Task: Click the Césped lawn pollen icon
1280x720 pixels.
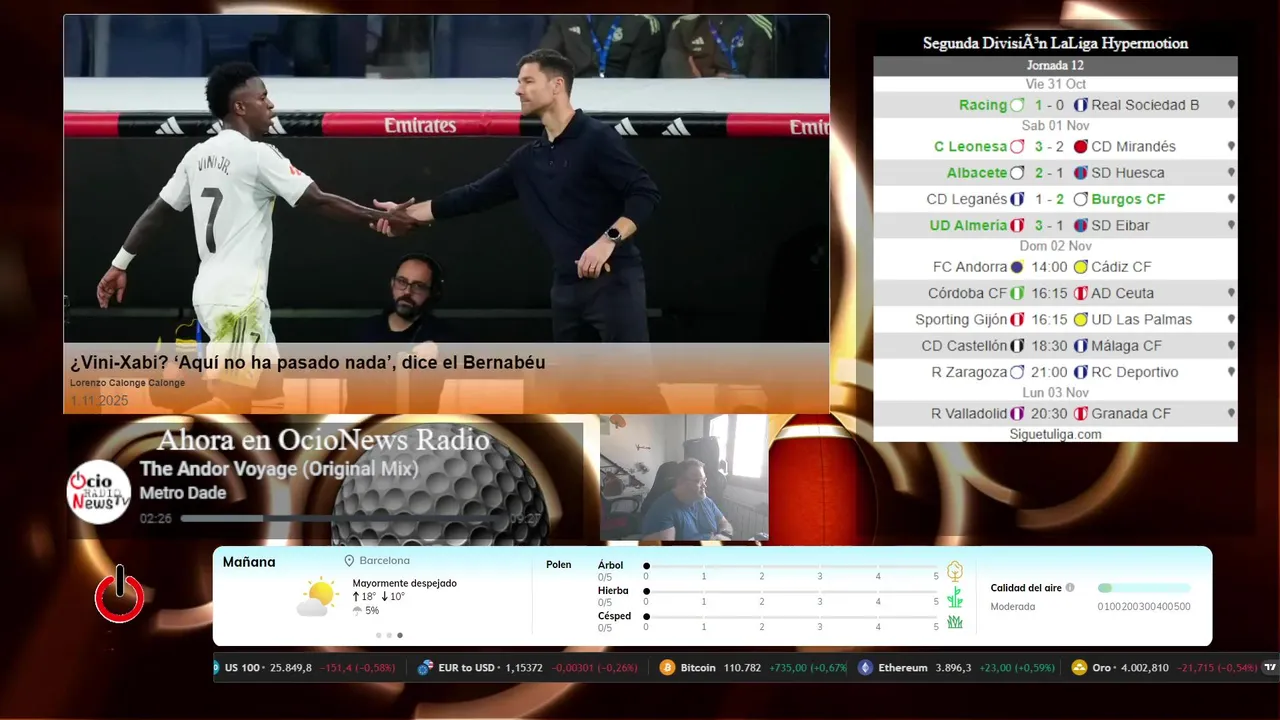Action: tap(955, 622)
